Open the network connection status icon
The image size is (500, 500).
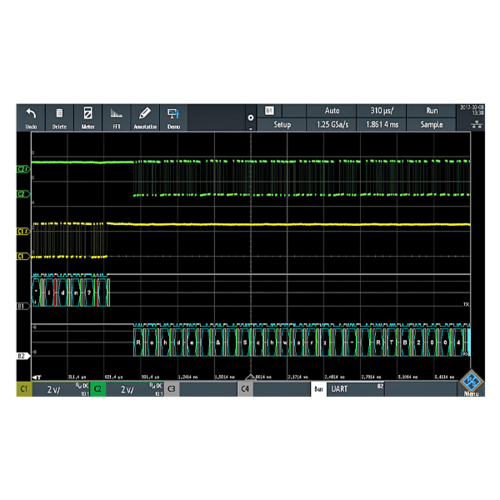click(477, 125)
